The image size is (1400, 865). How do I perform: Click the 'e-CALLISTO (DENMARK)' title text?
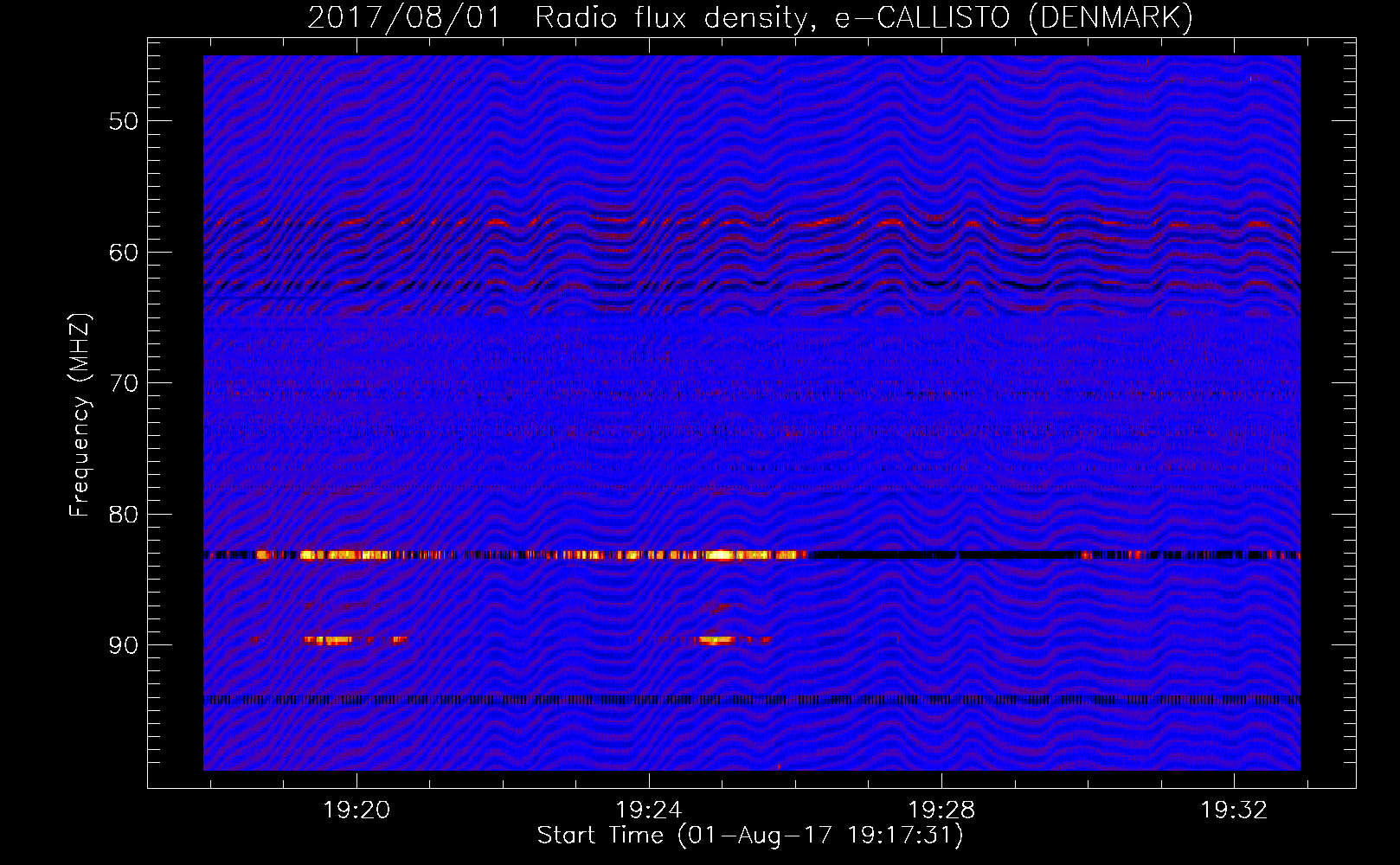1013,18
